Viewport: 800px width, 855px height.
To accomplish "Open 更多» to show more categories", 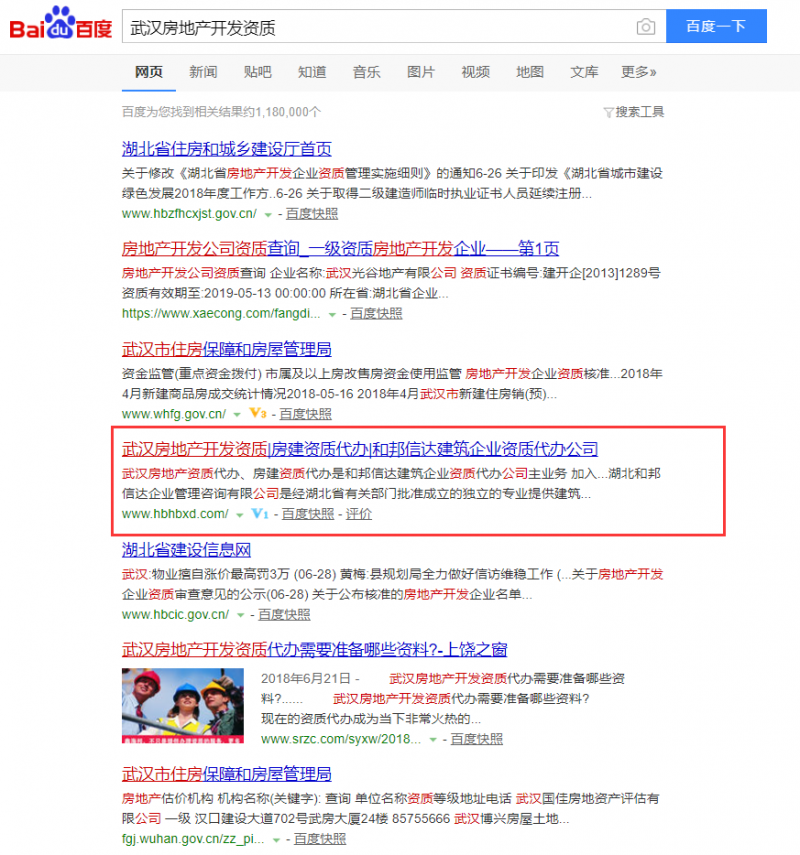I will pos(638,72).
